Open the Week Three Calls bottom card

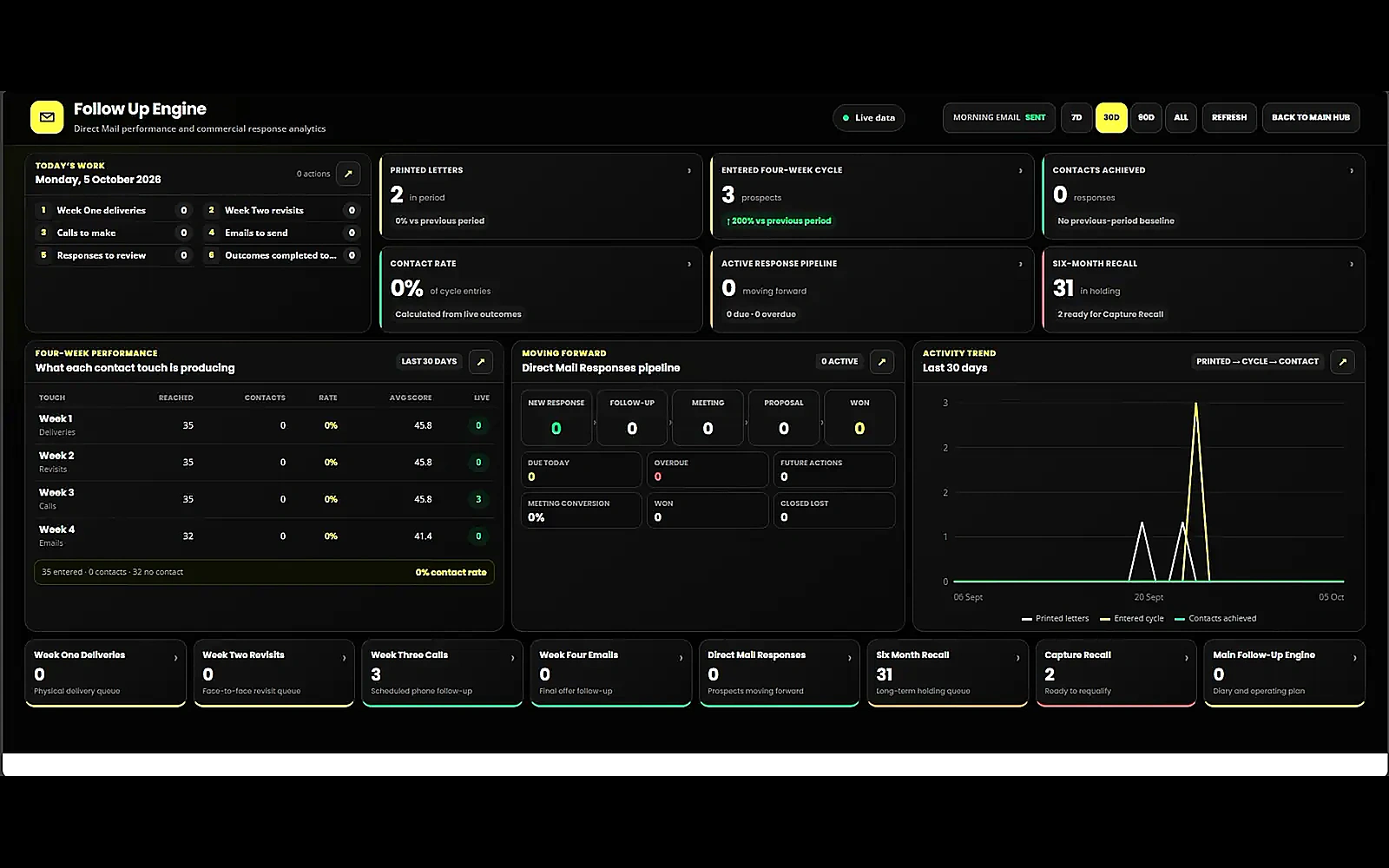point(443,674)
